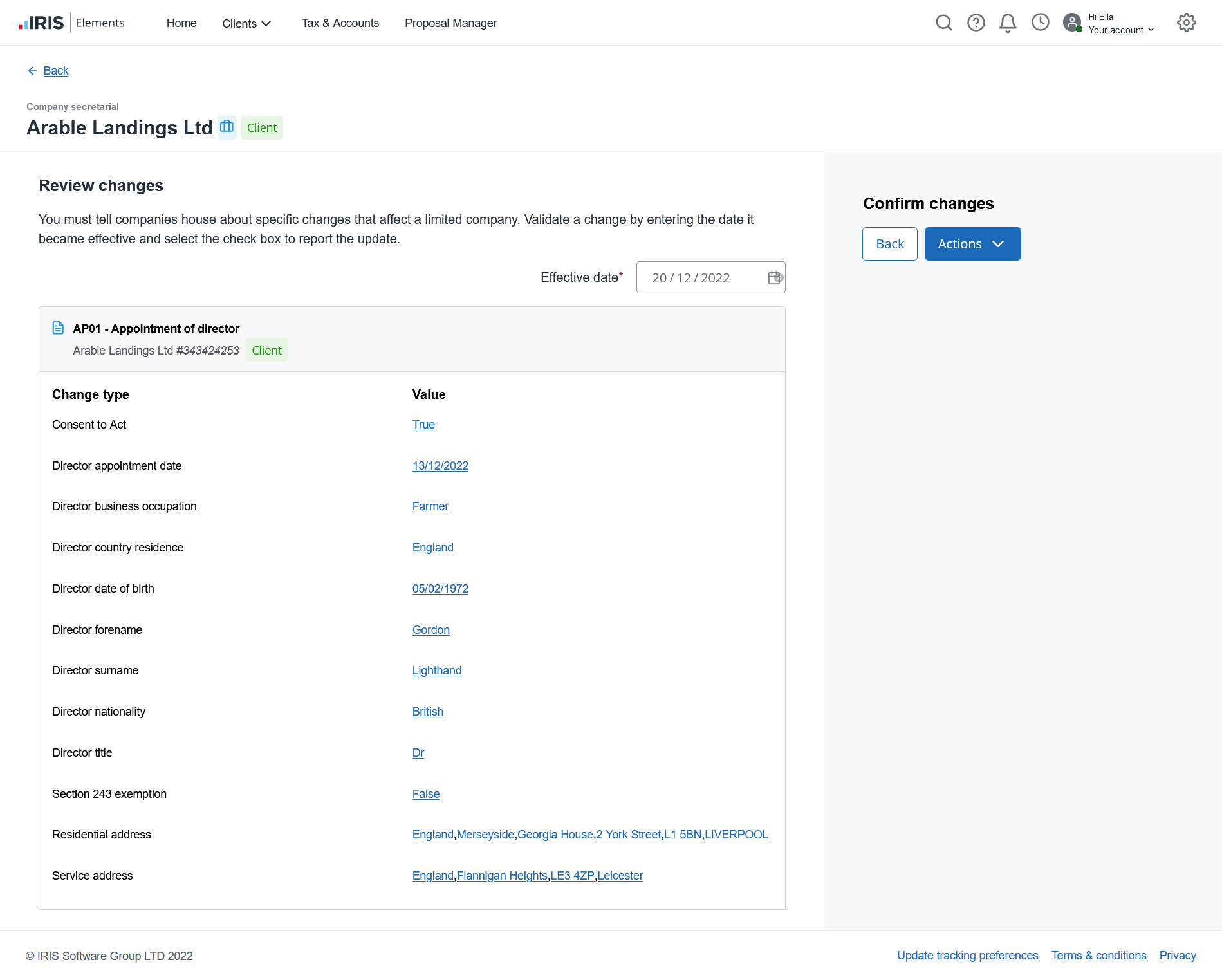1222x980 pixels.
Task: Go to the Home menu item
Action: [x=181, y=23]
